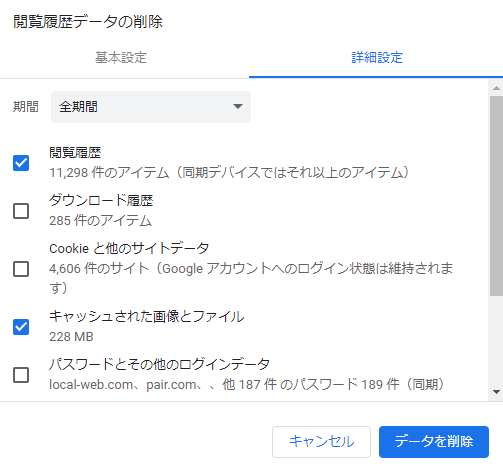Click the パスワードとその他のログインデータ label
The height and width of the screenshot is (468, 503).
pyautogui.click(x=159, y=364)
